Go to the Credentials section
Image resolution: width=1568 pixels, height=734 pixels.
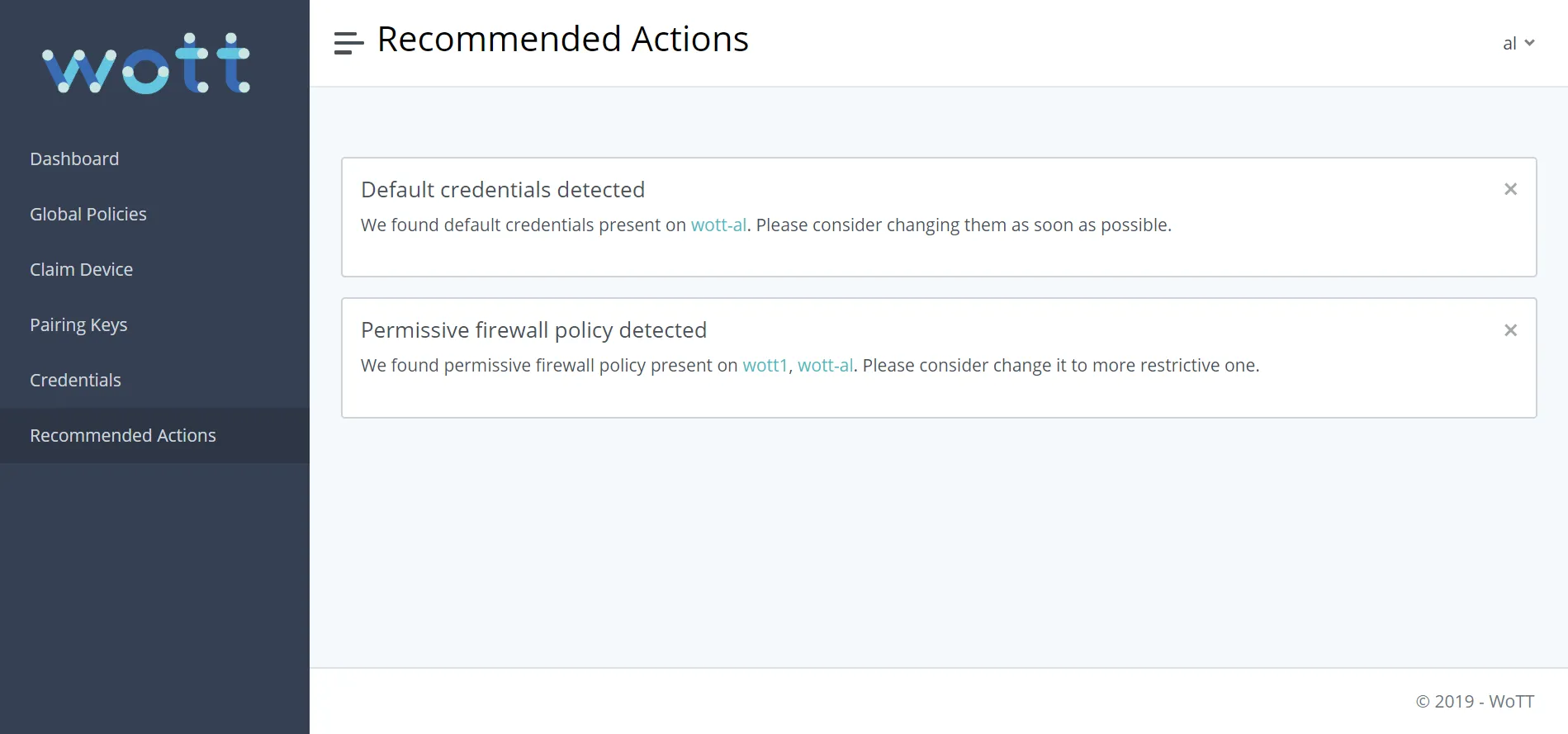tap(75, 380)
